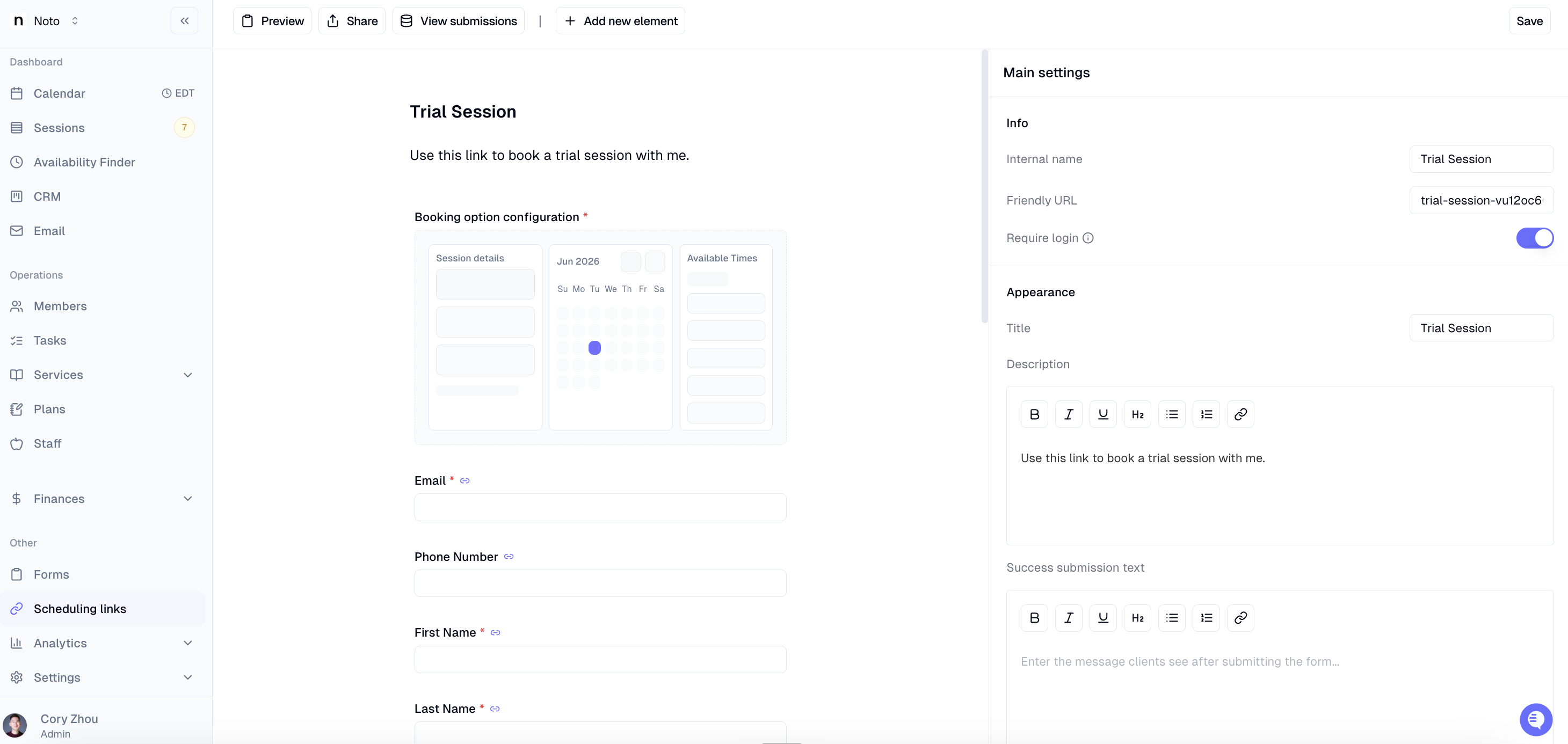Click Italic icon in Description editor
The image size is (1568, 744).
[x=1068, y=414]
